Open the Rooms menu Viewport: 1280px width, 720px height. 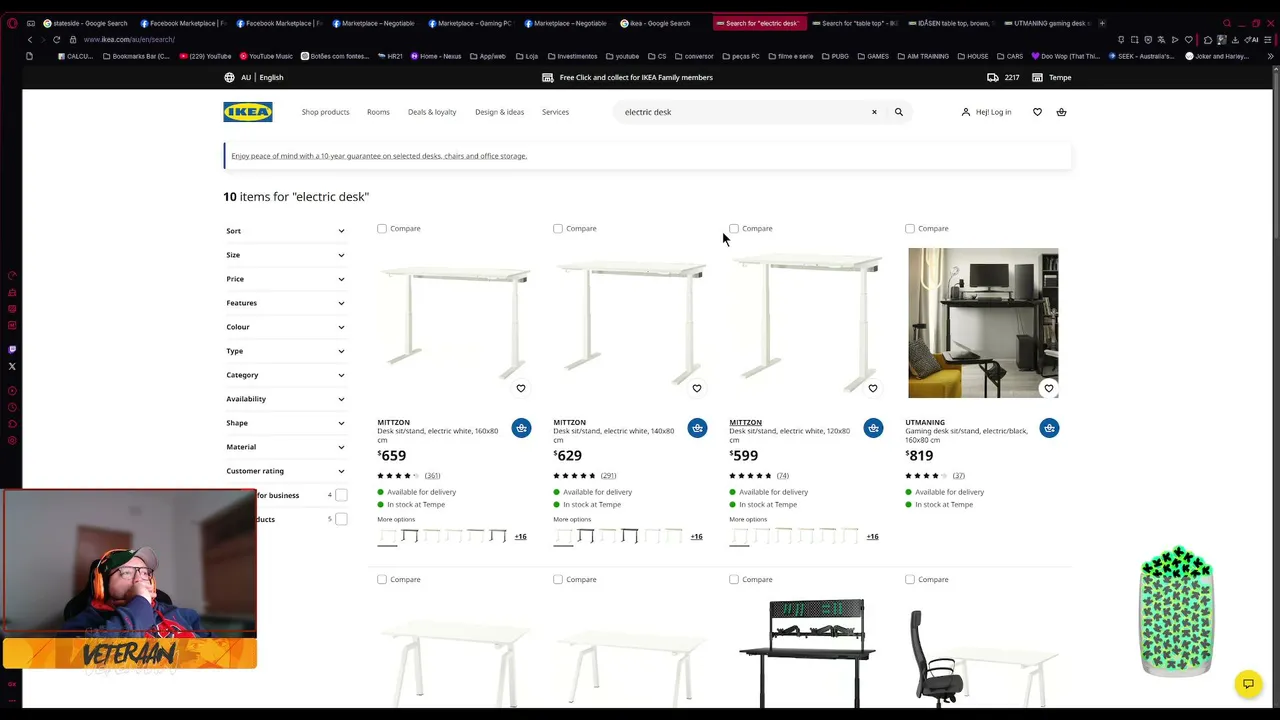pos(378,112)
